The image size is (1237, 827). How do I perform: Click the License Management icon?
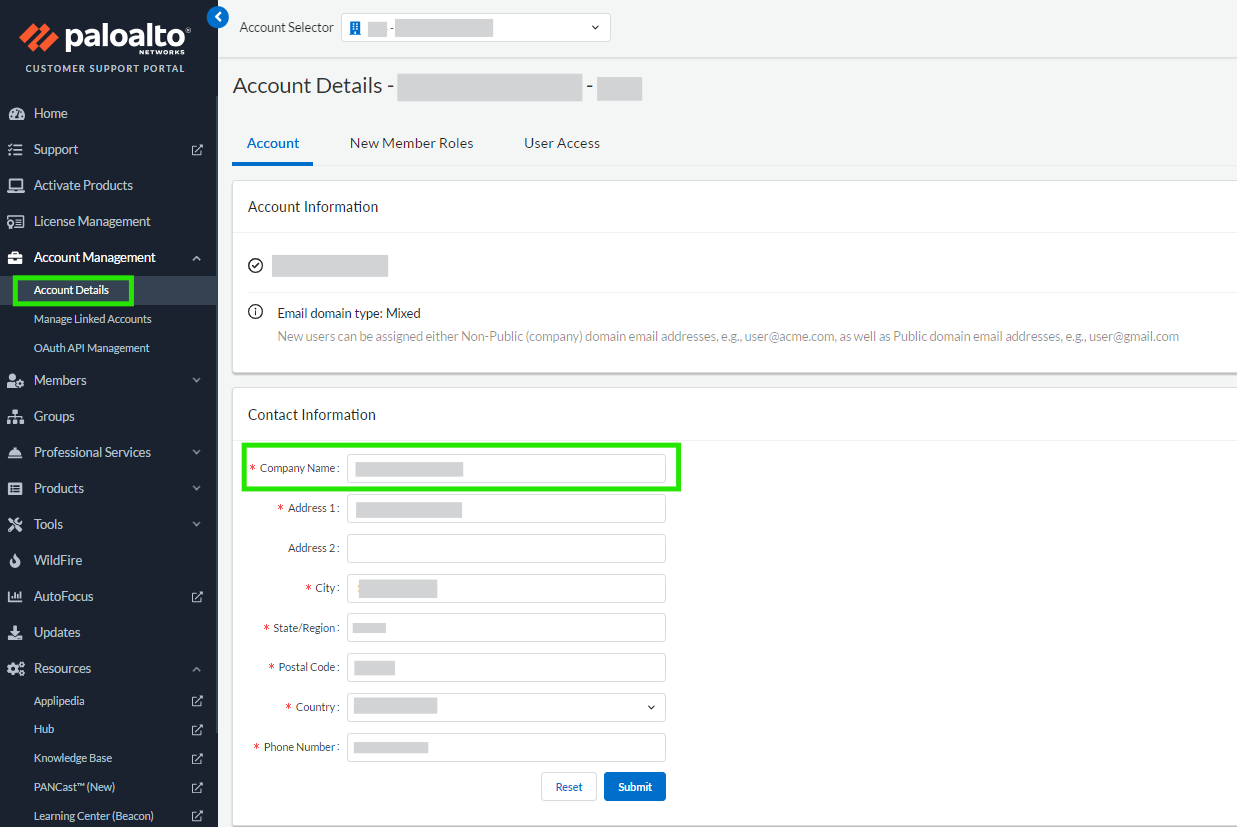click(16, 222)
